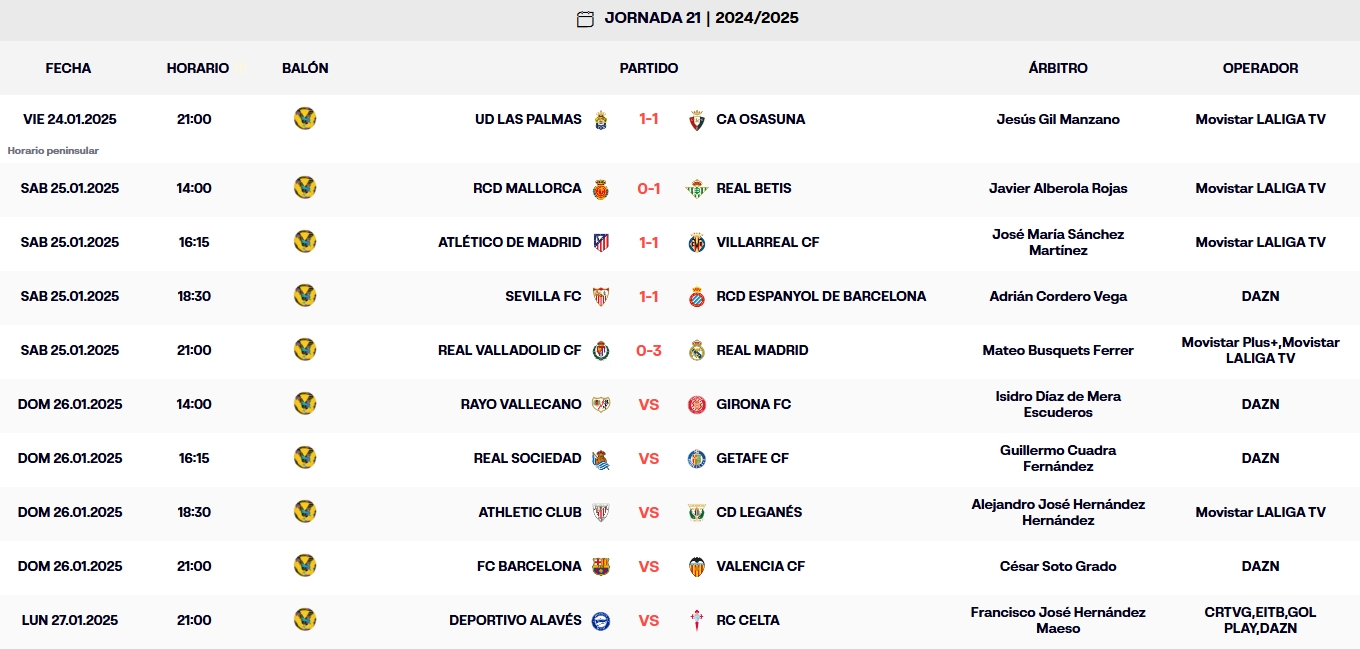
Task: Click the Real Madrid club crest
Action: click(x=696, y=350)
